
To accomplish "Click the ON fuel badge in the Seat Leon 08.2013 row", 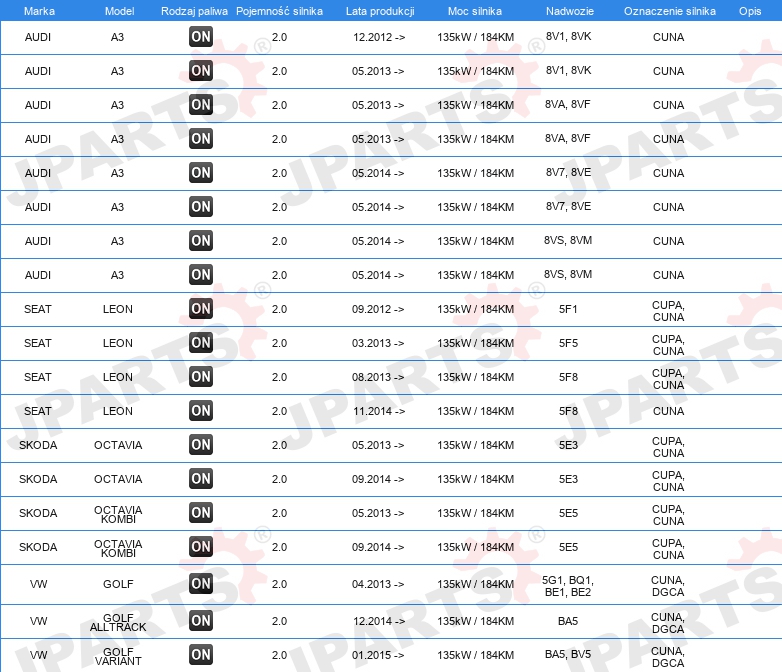I will tap(201, 377).
